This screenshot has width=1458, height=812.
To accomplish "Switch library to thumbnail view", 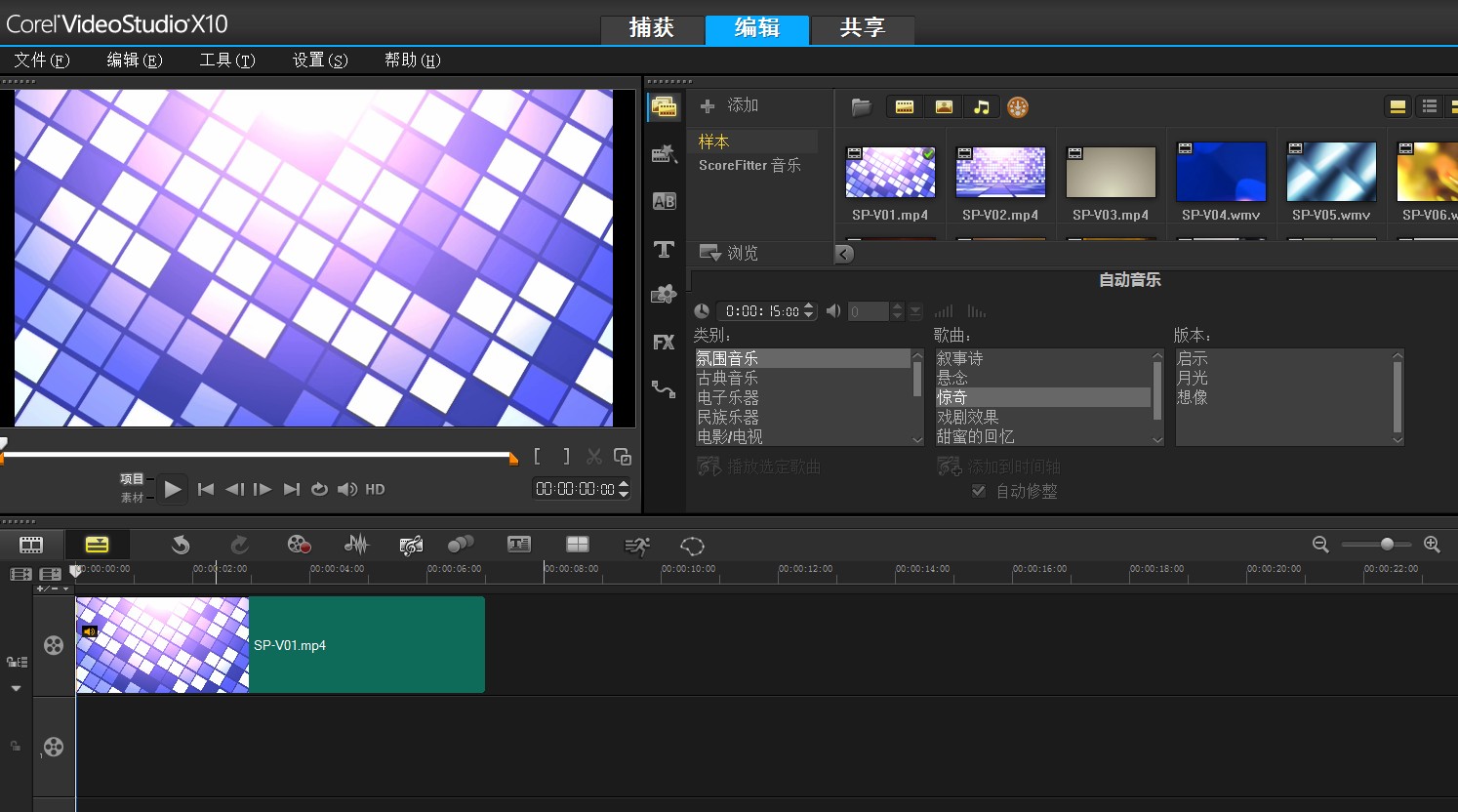I will (1397, 106).
